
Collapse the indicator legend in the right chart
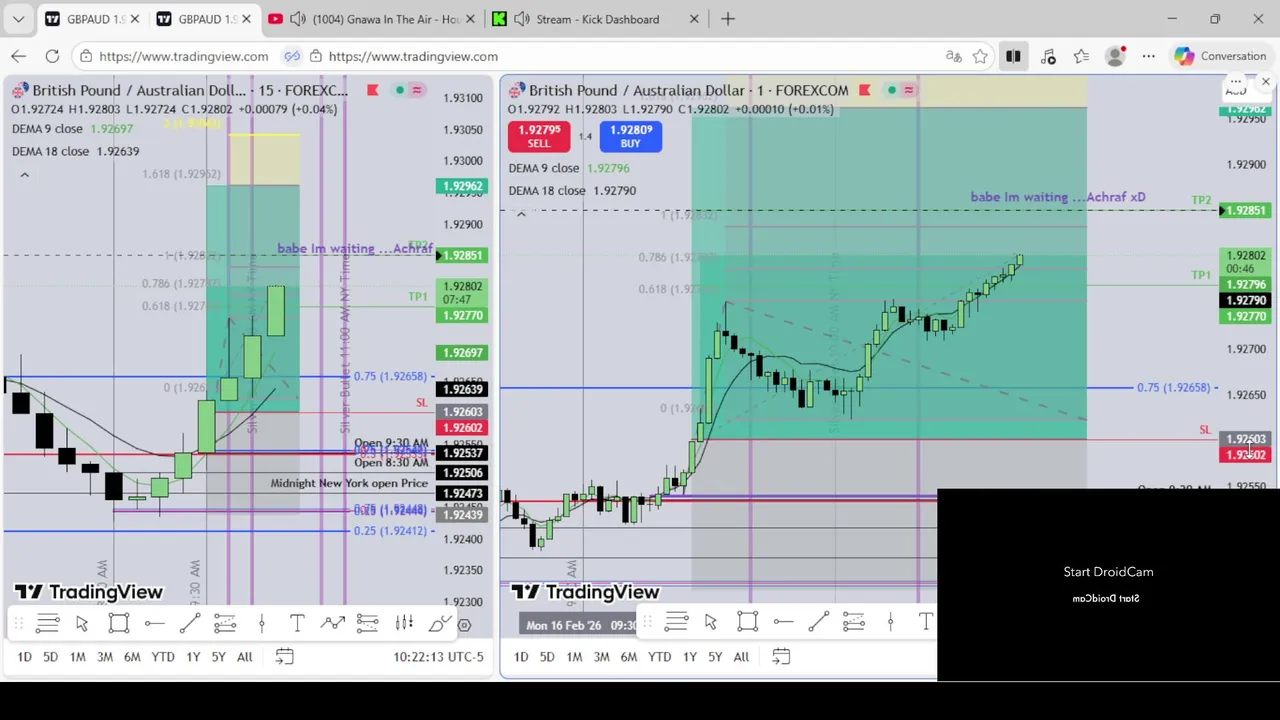(521, 214)
